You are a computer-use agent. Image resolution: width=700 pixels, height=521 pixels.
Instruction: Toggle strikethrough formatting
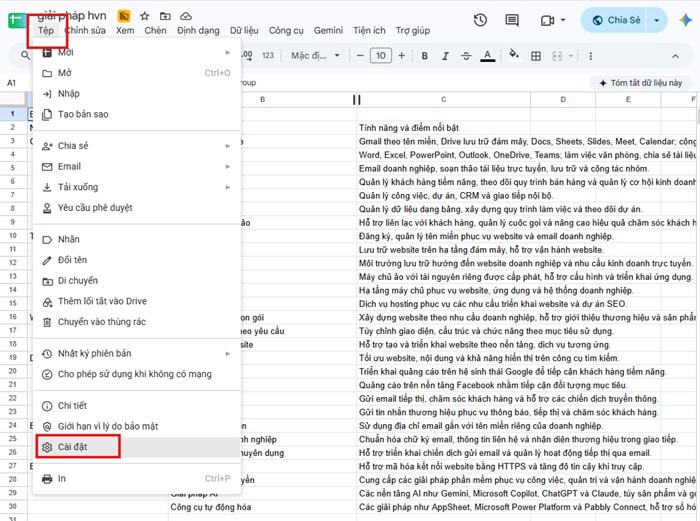point(466,56)
